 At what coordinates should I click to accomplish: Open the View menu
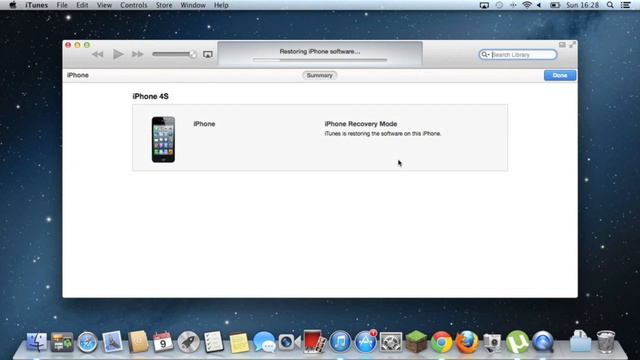(x=104, y=5)
